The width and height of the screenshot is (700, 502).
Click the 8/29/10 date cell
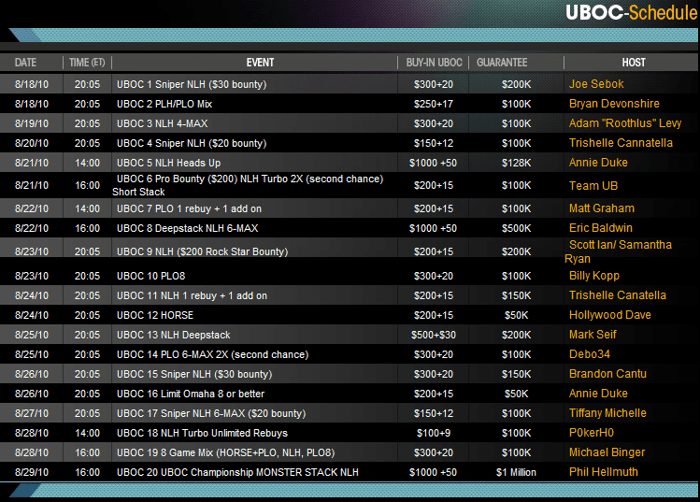[32, 473]
